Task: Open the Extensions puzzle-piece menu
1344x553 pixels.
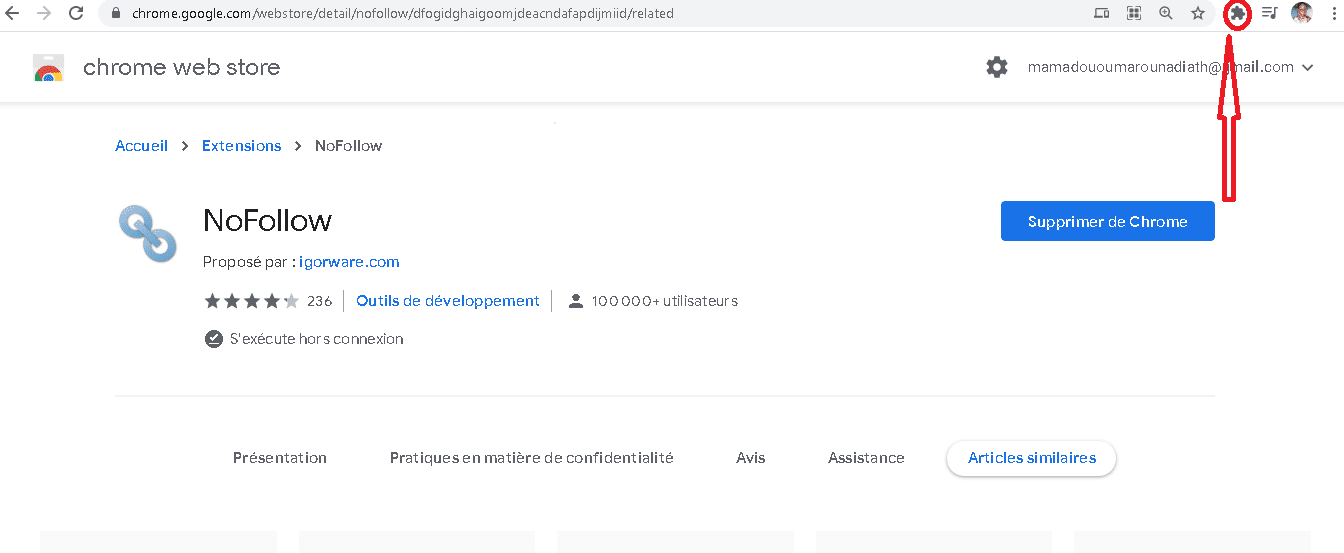Action: [x=1238, y=13]
